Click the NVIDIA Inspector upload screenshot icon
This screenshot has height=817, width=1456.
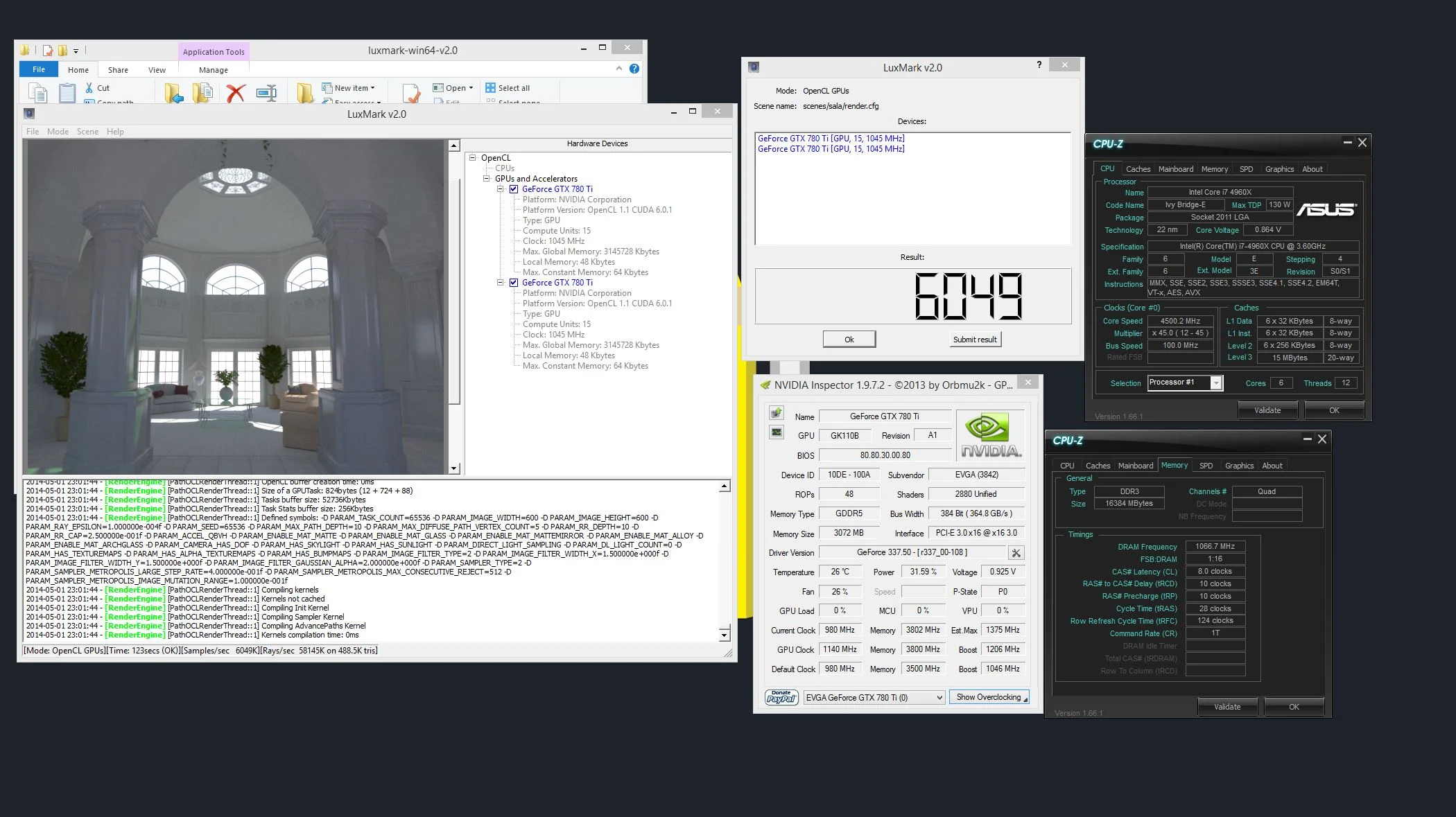pos(777,413)
